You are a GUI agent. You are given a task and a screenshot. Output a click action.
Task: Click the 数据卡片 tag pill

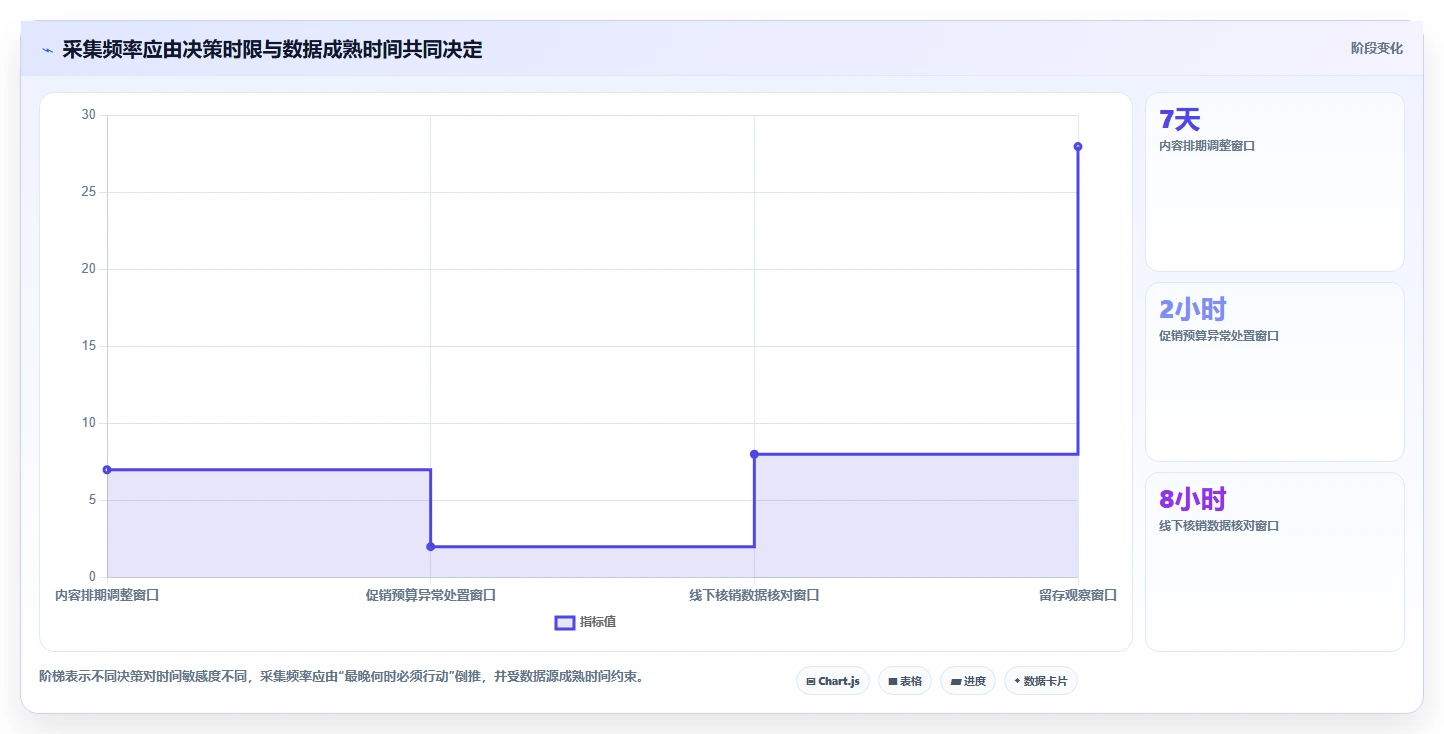[x=1040, y=681]
